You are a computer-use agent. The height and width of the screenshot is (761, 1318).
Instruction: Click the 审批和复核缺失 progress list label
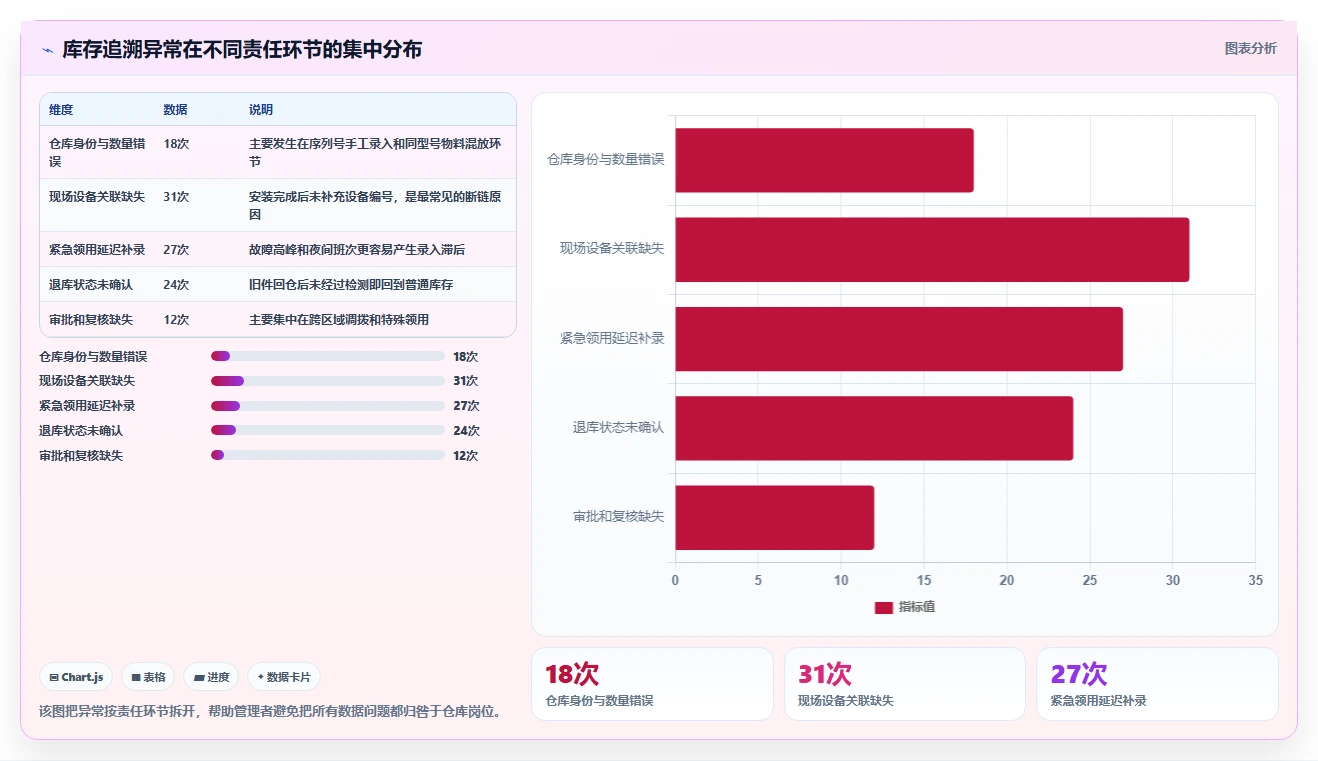[x=81, y=456]
